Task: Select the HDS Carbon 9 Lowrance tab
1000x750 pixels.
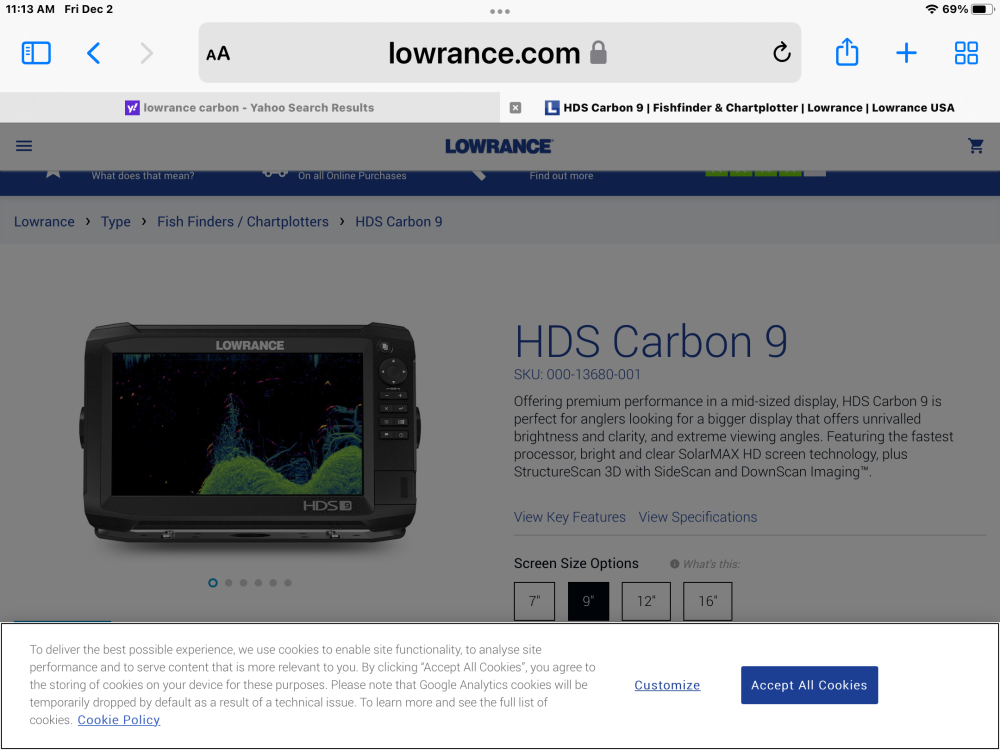Action: (x=750, y=108)
